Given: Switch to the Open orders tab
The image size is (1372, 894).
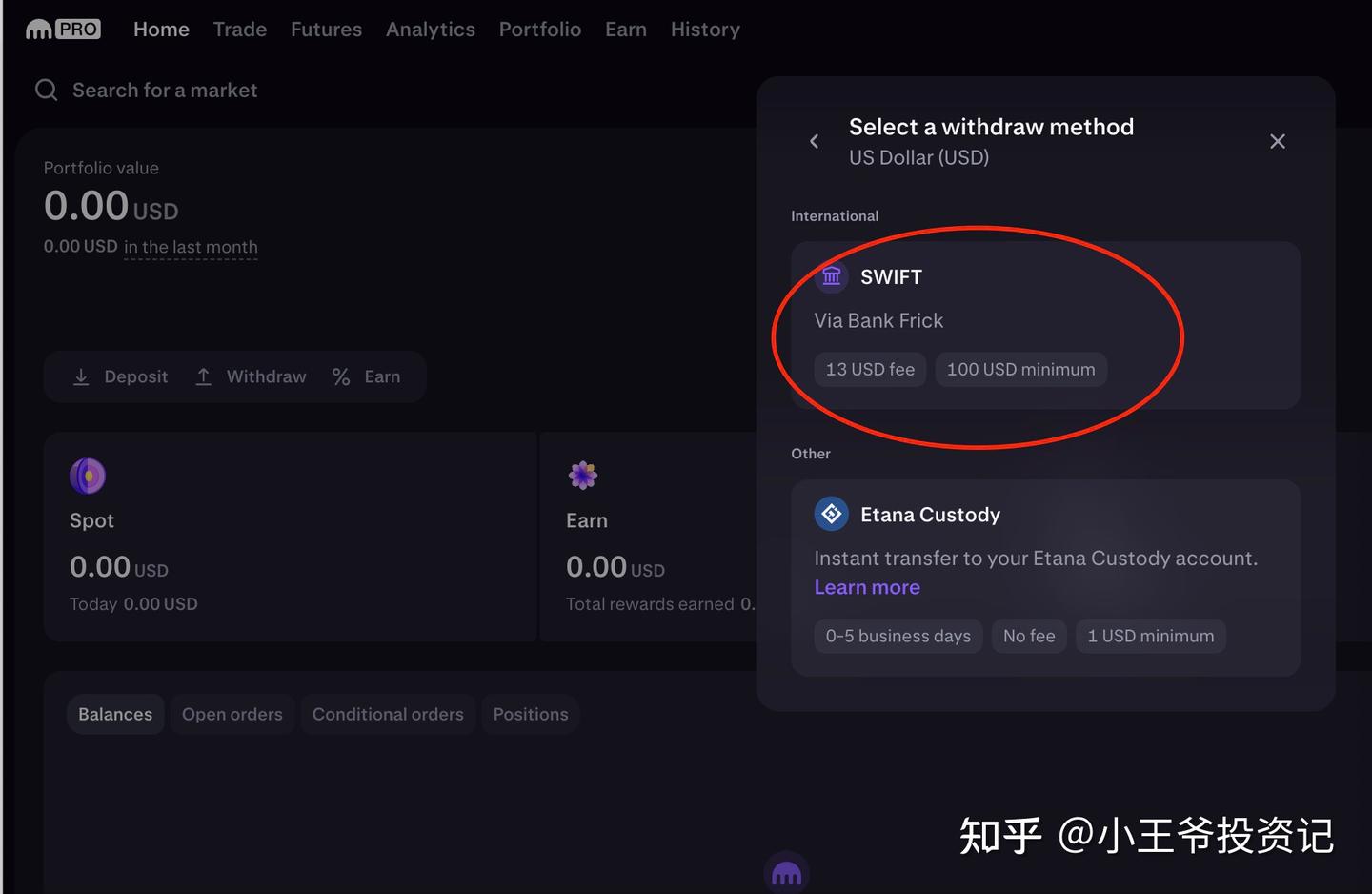Looking at the screenshot, I should point(232,714).
